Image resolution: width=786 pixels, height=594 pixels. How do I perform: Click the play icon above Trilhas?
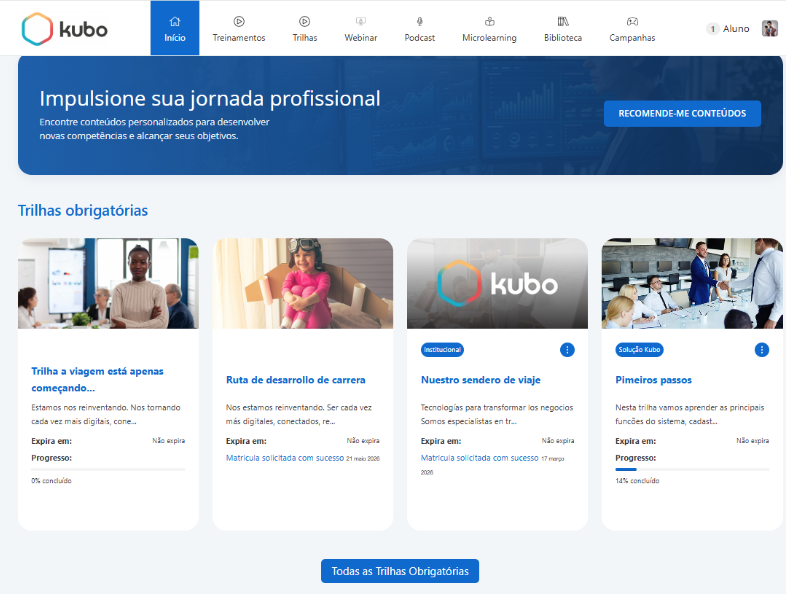point(304,22)
